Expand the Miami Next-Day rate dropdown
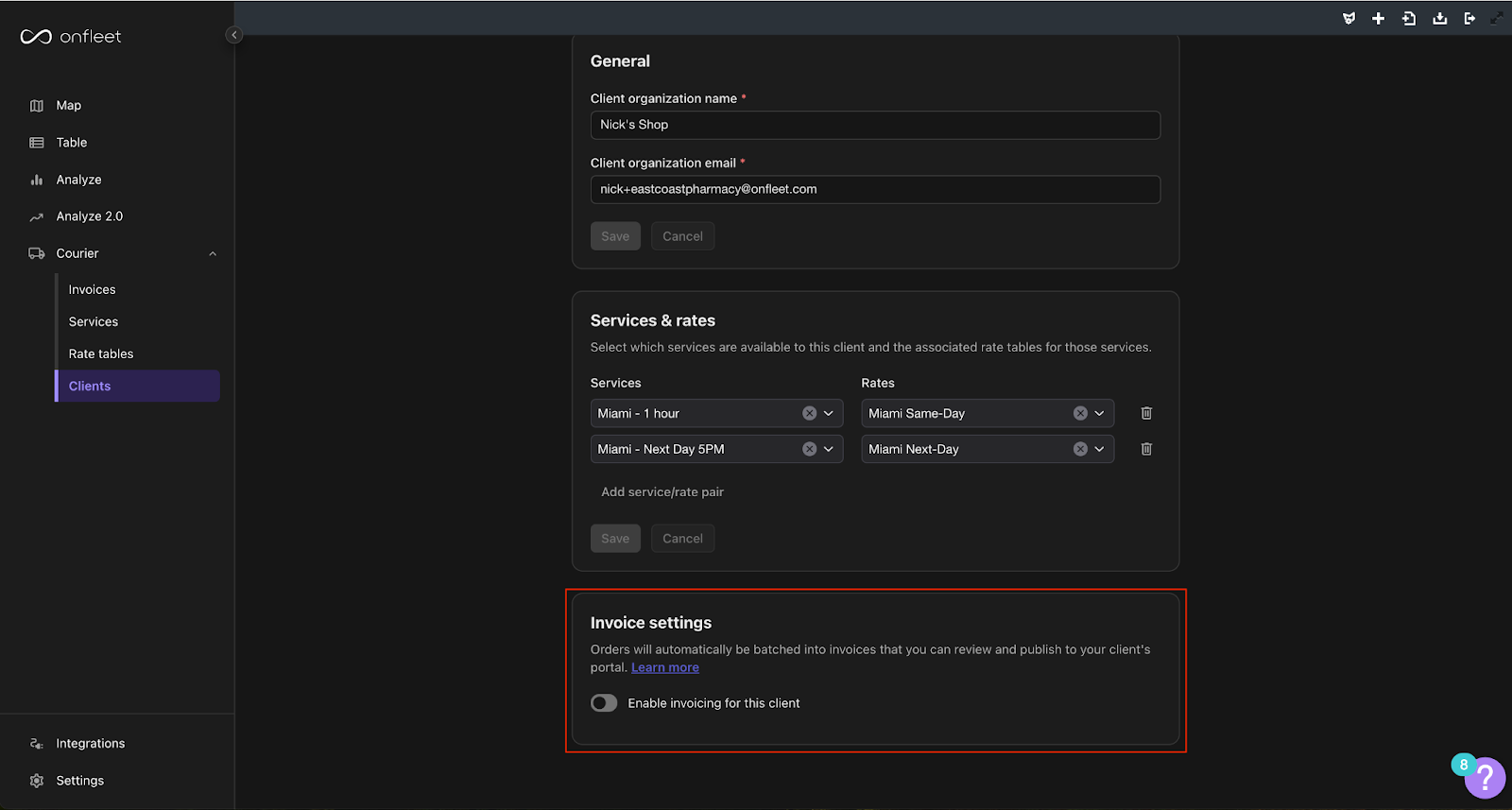 coord(1100,449)
